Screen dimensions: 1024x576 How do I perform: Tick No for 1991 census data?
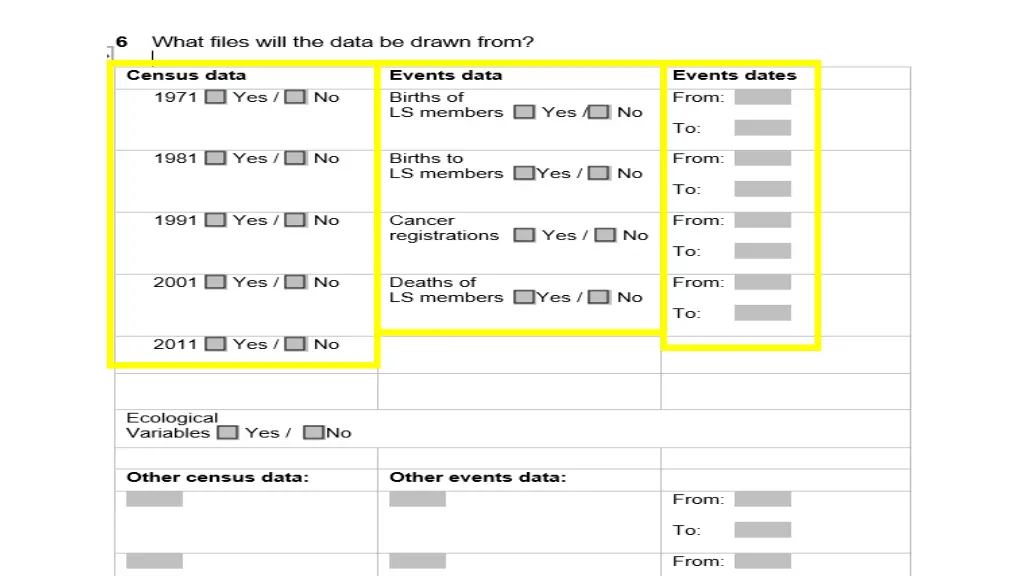click(x=295, y=220)
